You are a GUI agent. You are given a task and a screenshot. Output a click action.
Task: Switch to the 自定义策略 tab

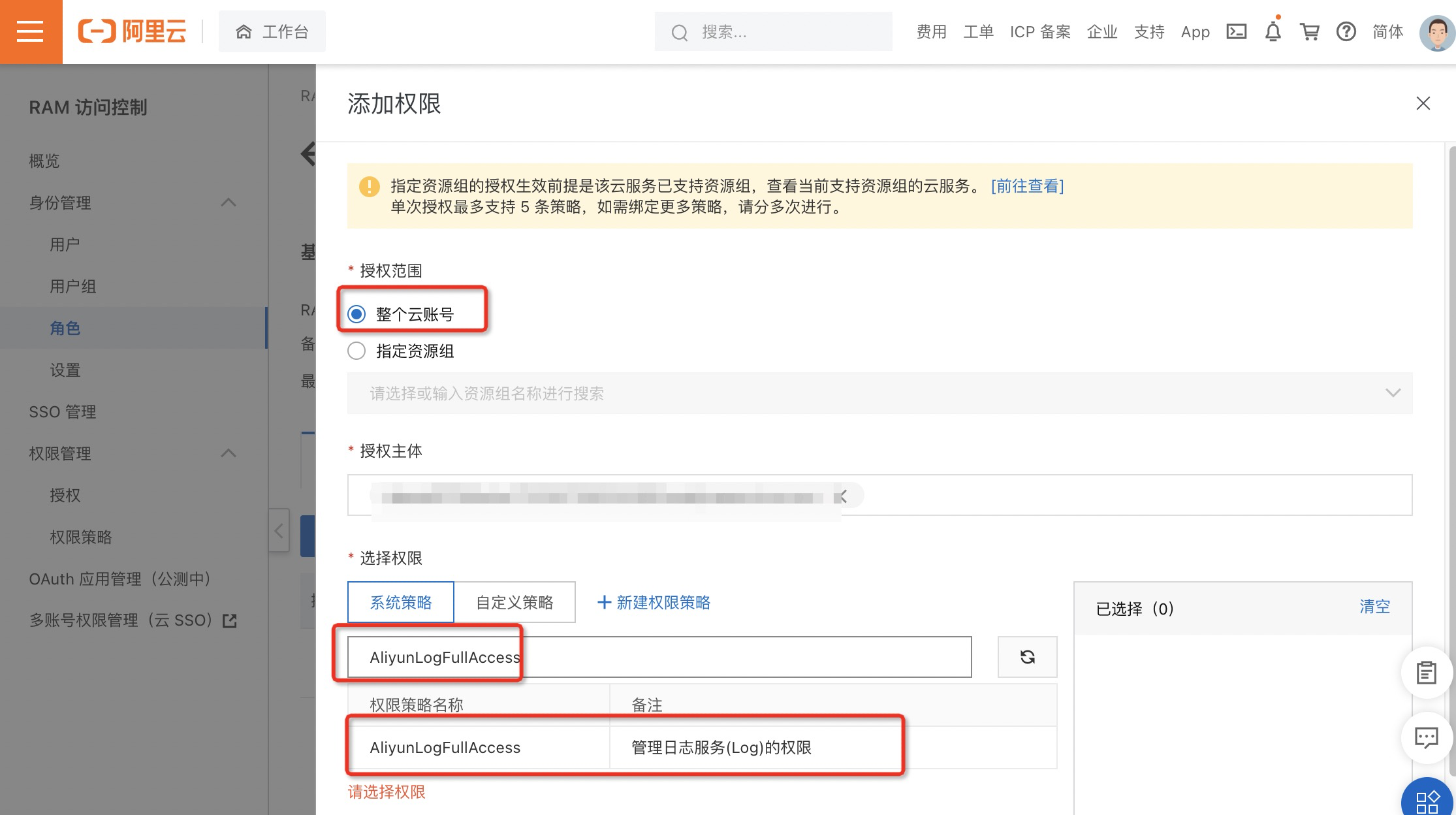click(514, 602)
